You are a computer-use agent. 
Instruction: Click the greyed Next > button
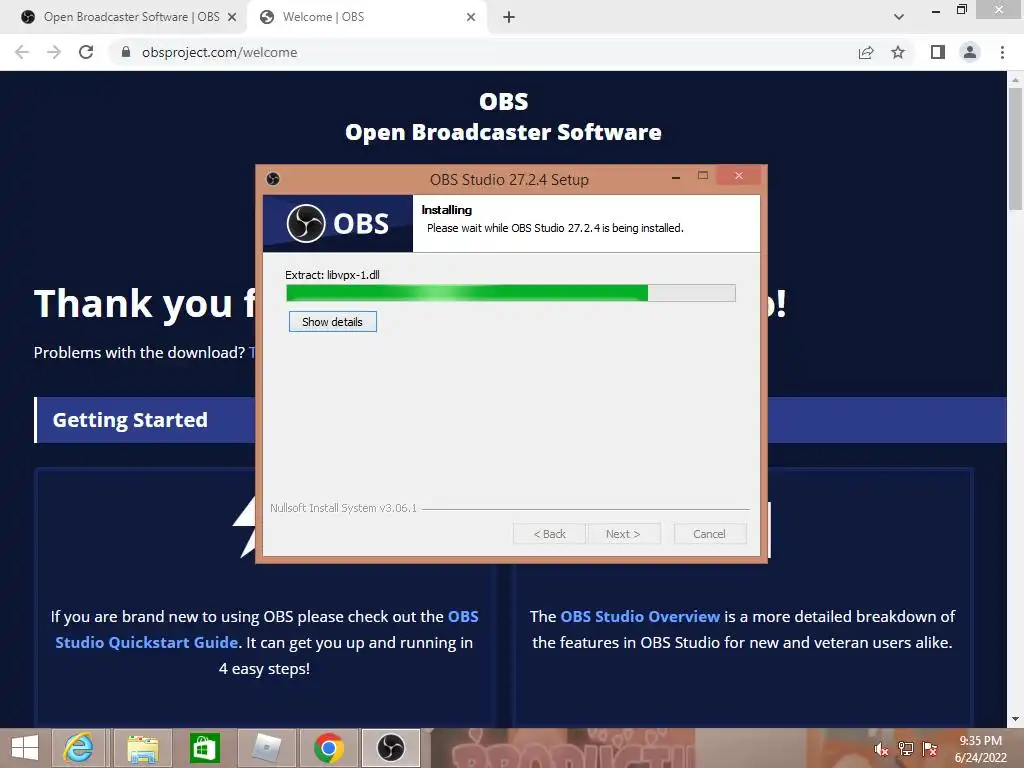(624, 534)
